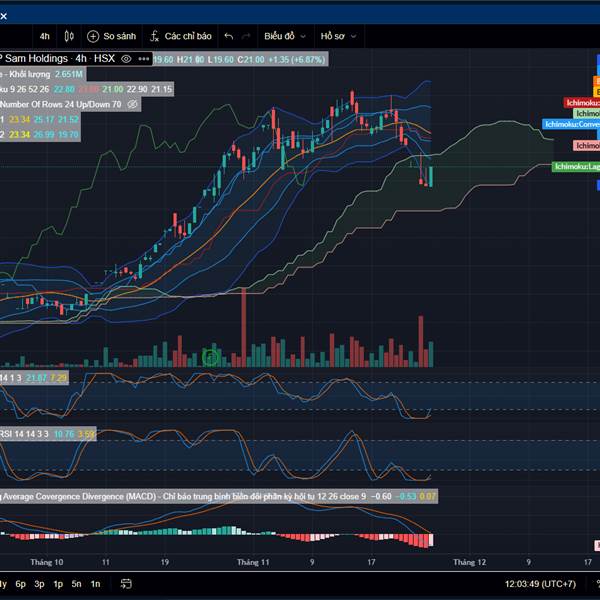Select the 1p time range

pos(58,584)
